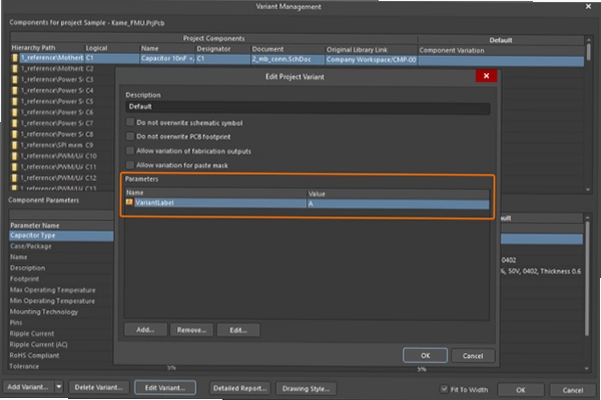Image resolution: width=601 pixels, height=400 pixels.
Task: Cancel the Variant Management window
Action: pyautogui.click(x=573, y=390)
